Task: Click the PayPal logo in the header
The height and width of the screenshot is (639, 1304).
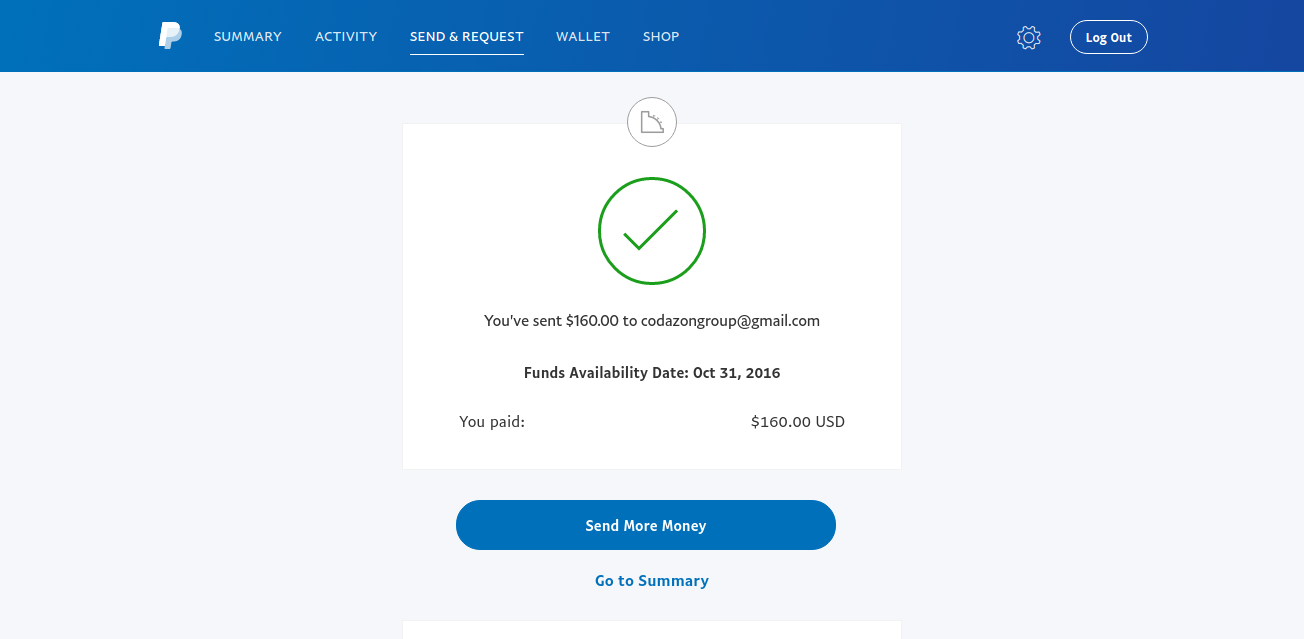Action: tap(170, 37)
